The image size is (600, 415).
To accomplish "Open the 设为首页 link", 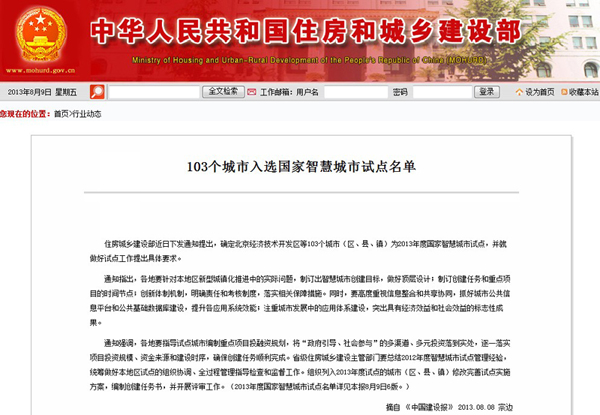I will tap(540, 92).
